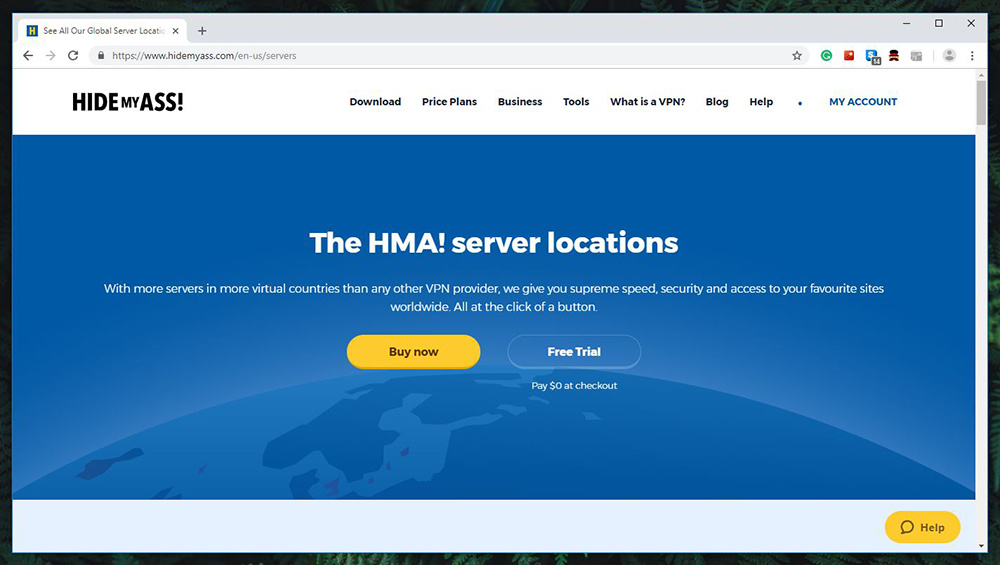Go back using the browser back arrow
This screenshot has height=565, width=1000.
pyautogui.click(x=28, y=55)
